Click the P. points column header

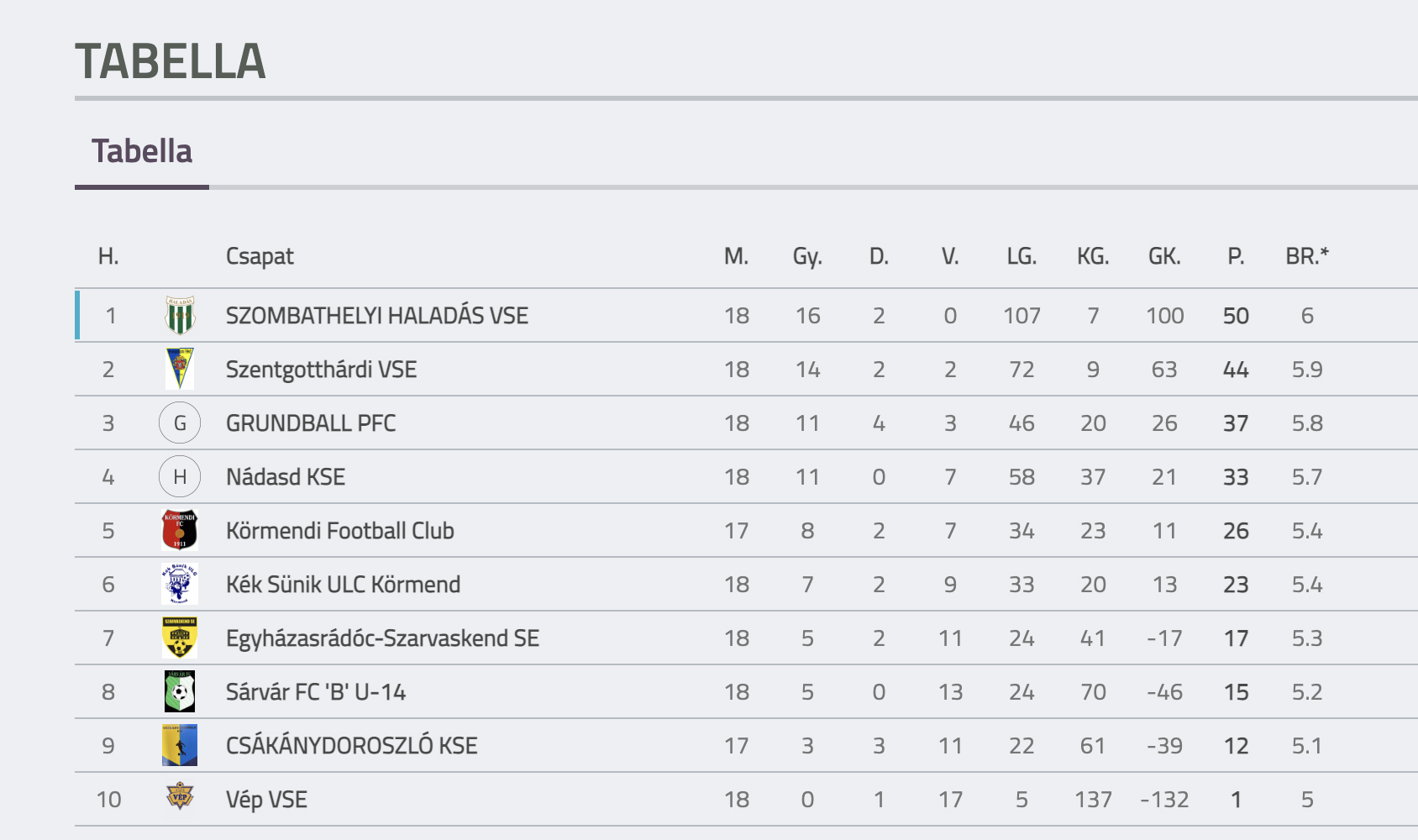pyautogui.click(x=1236, y=256)
